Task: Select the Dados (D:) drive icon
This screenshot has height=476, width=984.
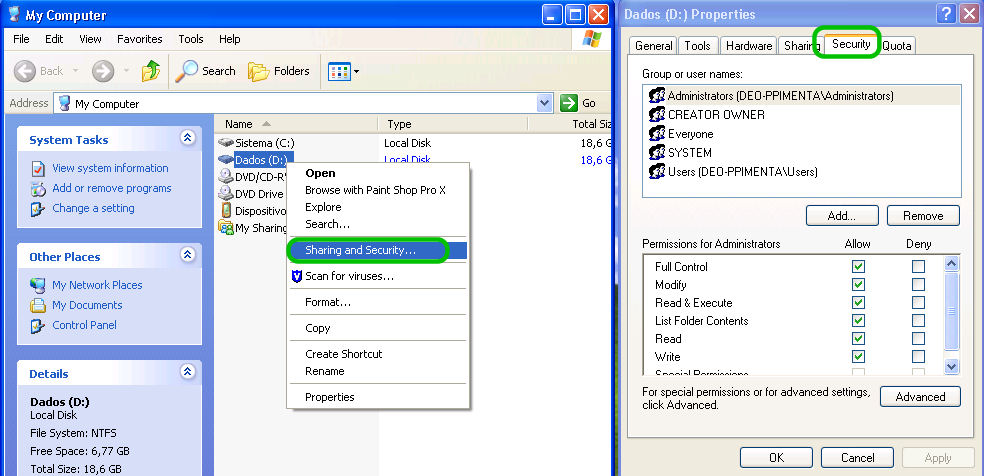Action: click(225, 160)
